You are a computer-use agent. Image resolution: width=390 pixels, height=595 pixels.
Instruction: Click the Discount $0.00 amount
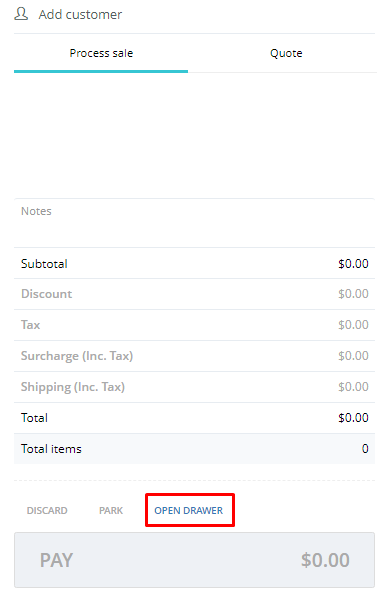[353, 294]
